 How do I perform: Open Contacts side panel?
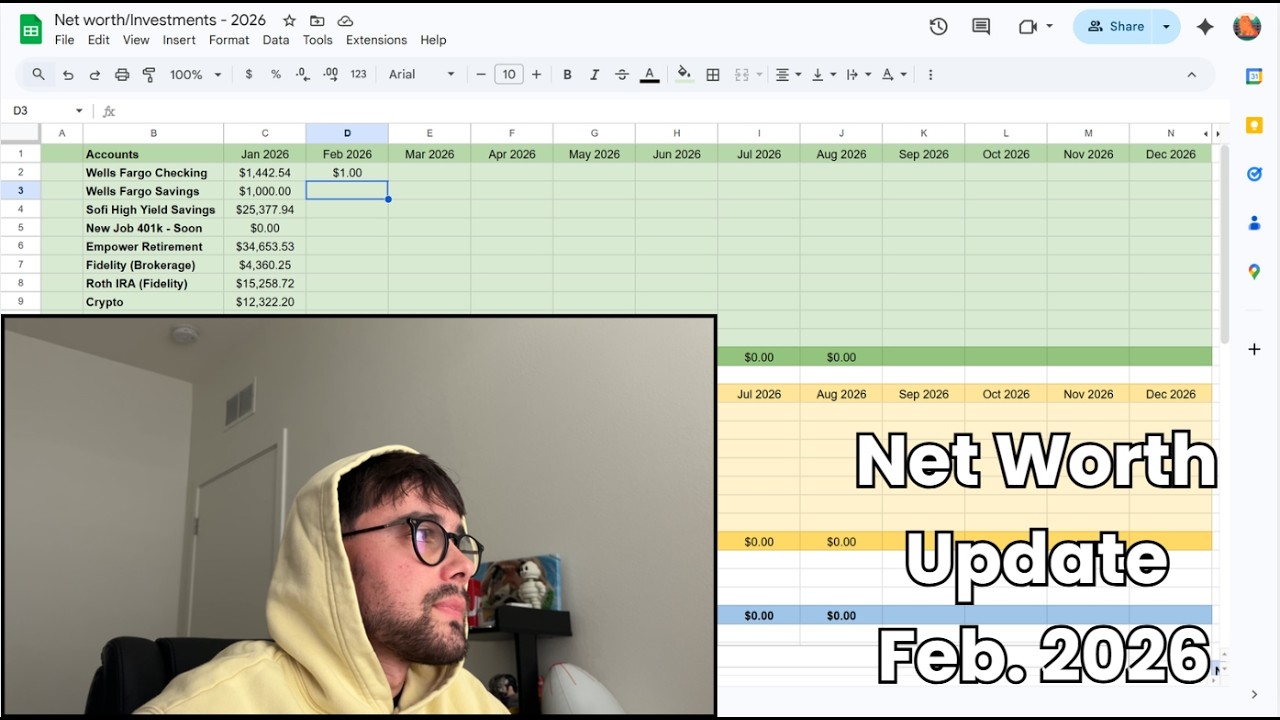coord(1254,223)
